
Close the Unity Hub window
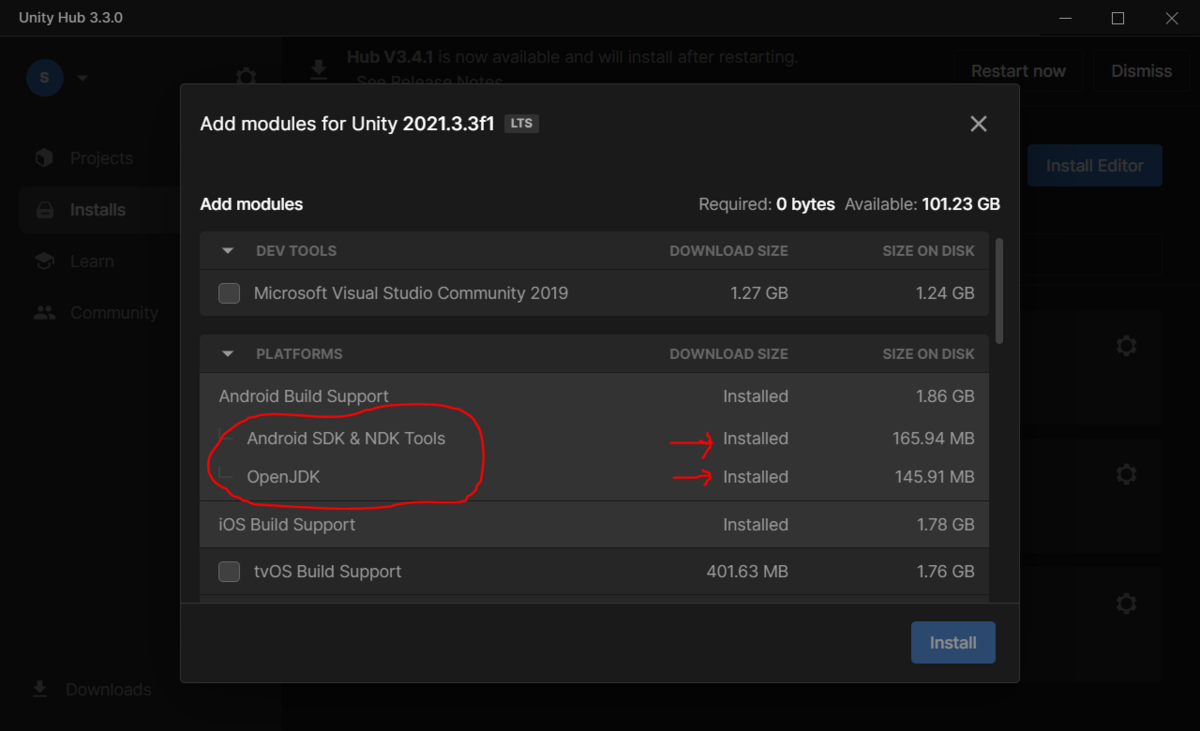click(x=1172, y=18)
